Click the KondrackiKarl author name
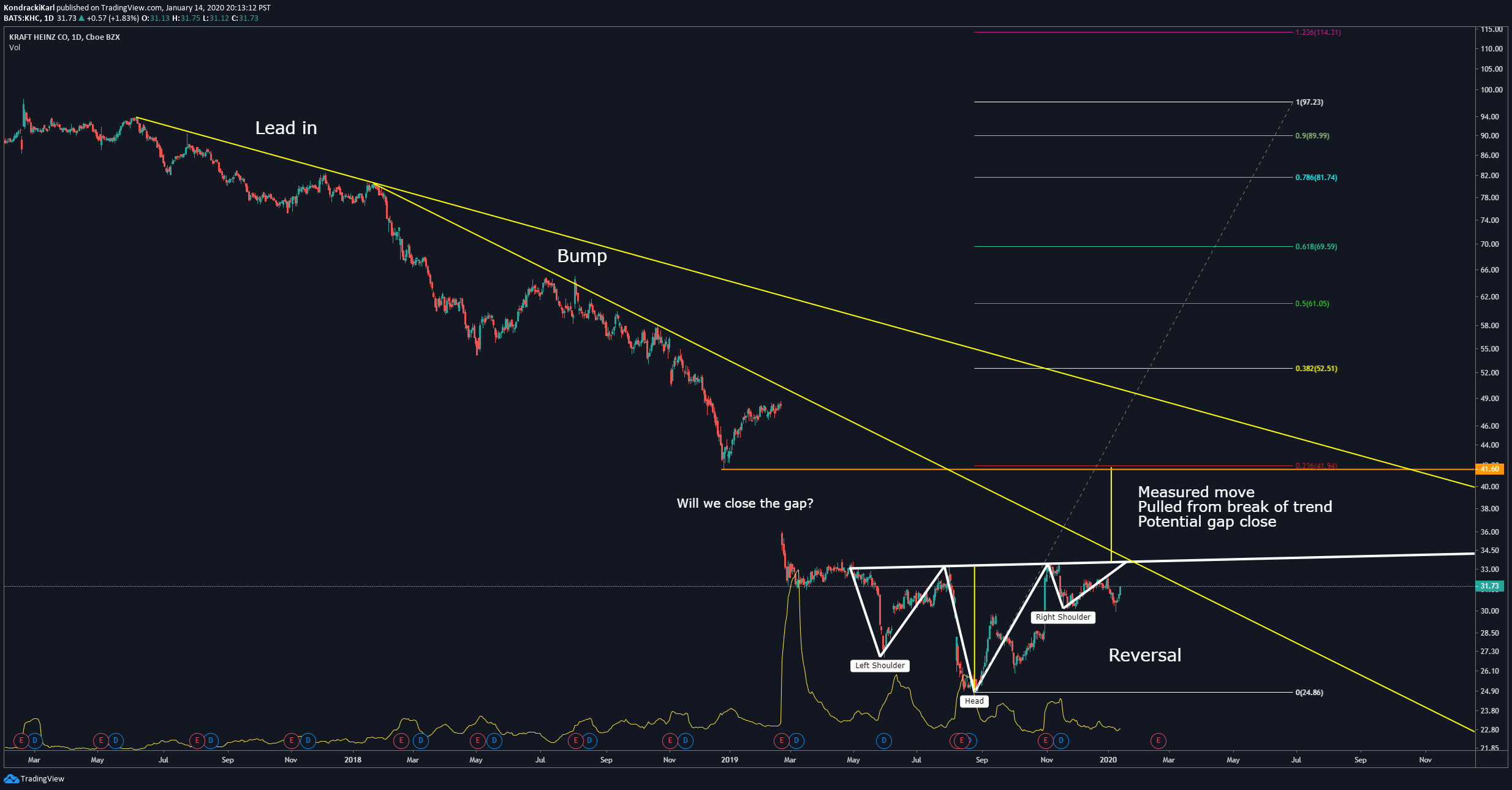This screenshot has height=790, width=1512. point(29,8)
